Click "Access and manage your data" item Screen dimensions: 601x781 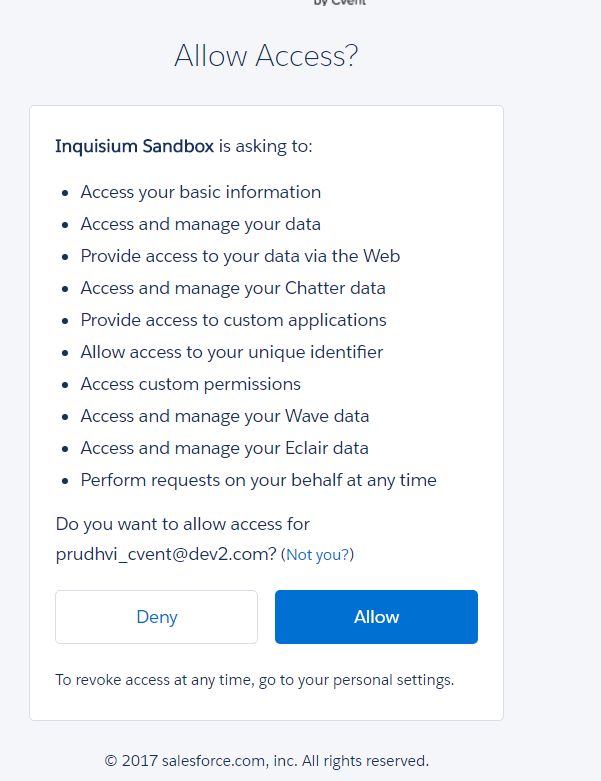coord(200,224)
